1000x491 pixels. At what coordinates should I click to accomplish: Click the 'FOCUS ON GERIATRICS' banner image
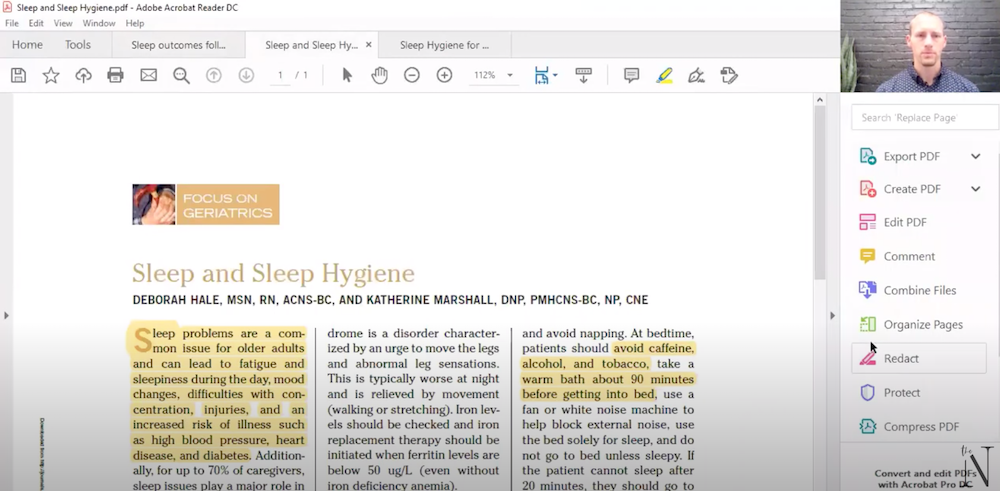coord(206,205)
